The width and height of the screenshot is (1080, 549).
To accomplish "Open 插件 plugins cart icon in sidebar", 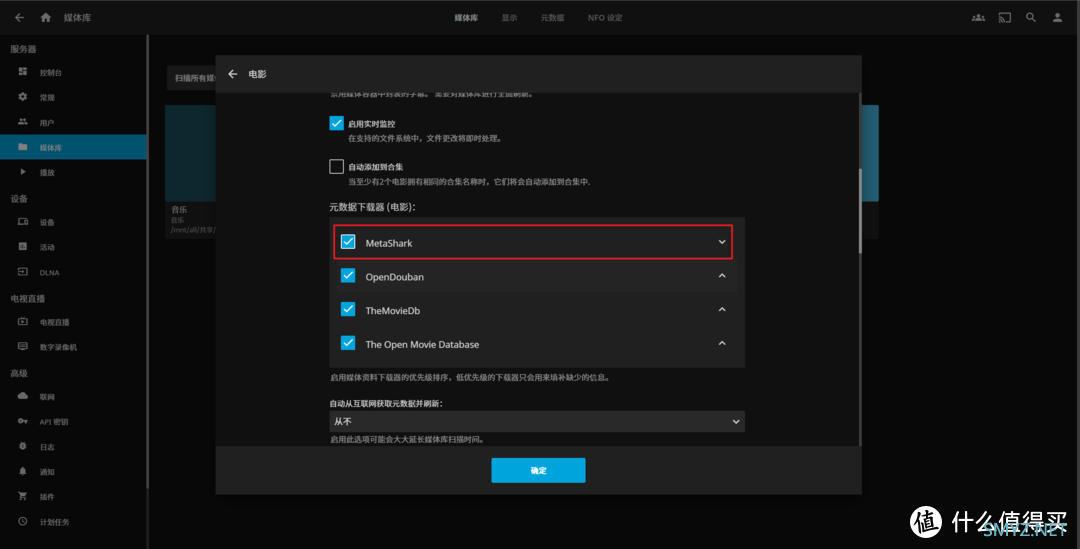I will coord(23,496).
